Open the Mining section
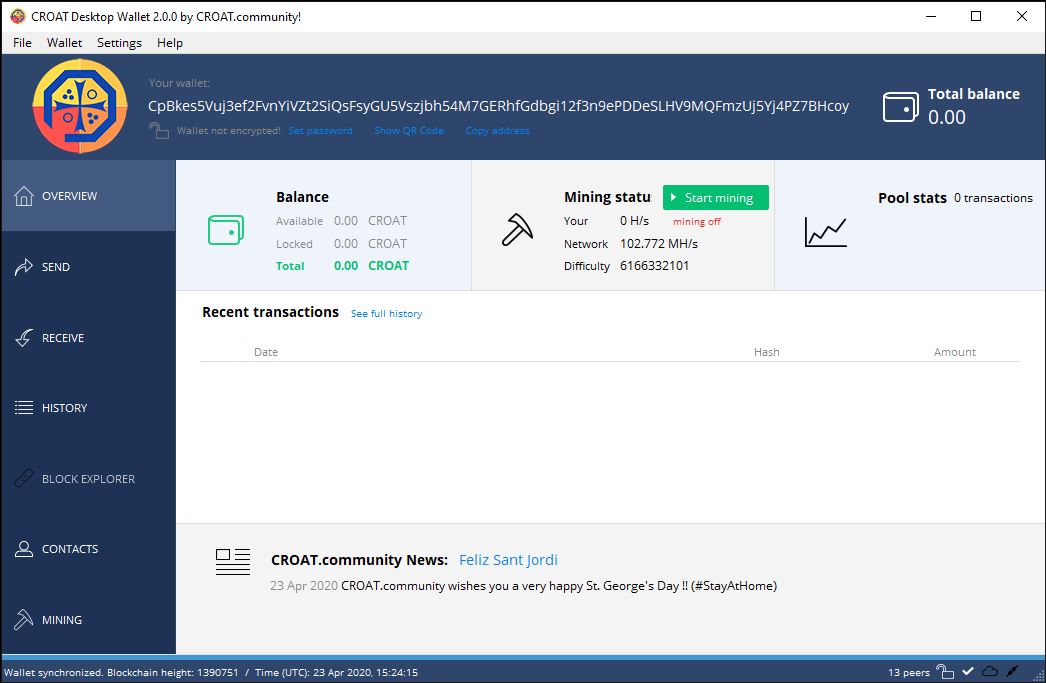The image size is (1046, 683). coord(88,620)
